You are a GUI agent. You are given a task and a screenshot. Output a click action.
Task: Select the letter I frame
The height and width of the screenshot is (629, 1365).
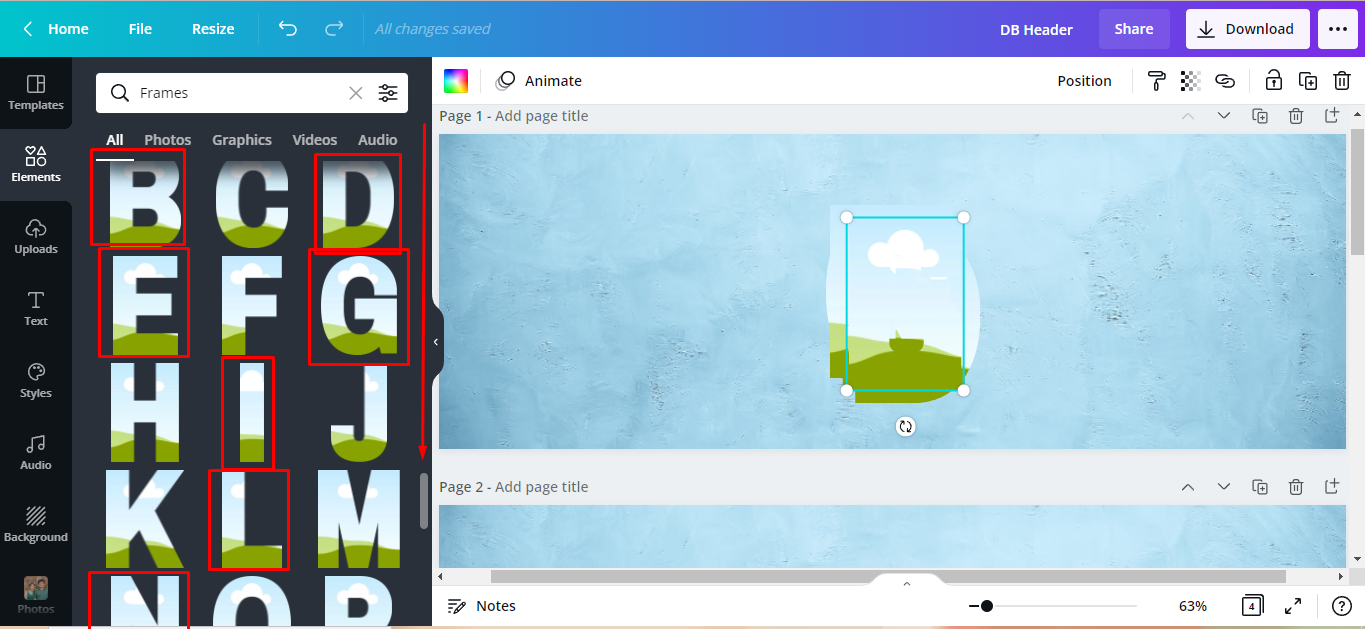252,412
